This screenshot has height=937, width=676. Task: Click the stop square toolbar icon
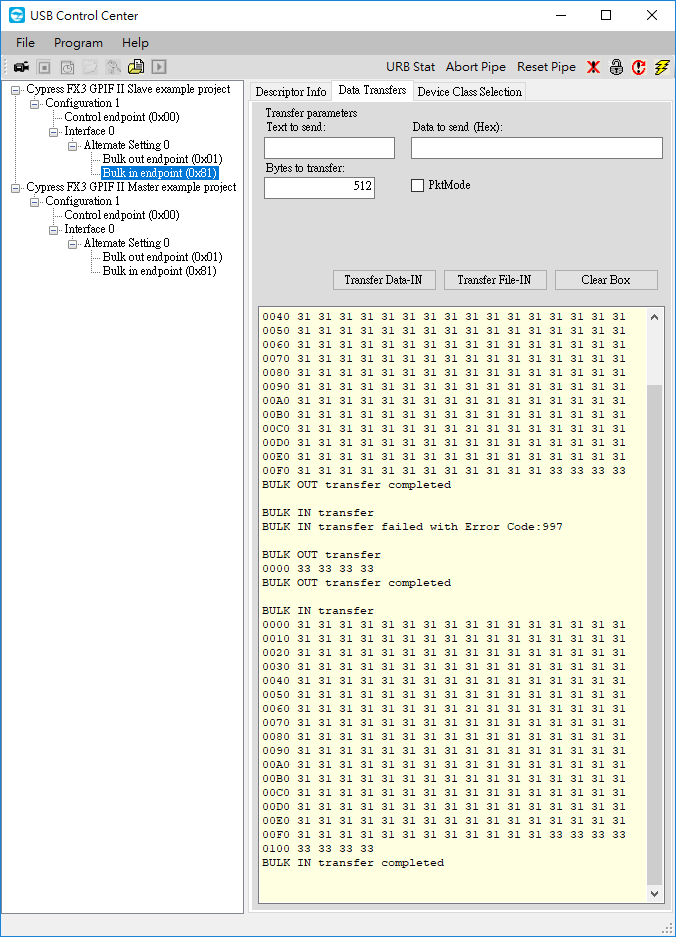pyautogui.click(x=44, y=67)
